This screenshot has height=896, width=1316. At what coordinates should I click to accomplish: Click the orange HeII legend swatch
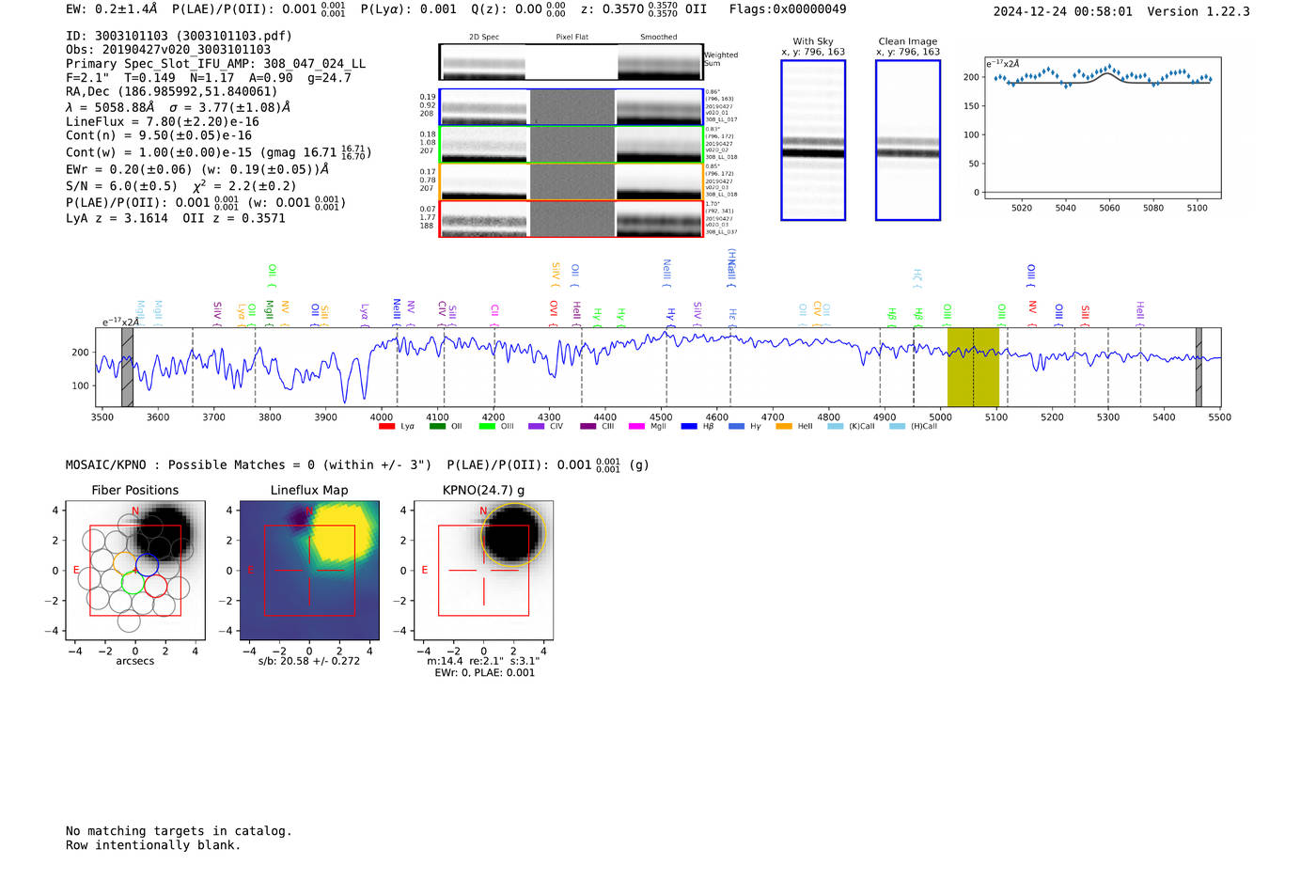pos(784,427)
